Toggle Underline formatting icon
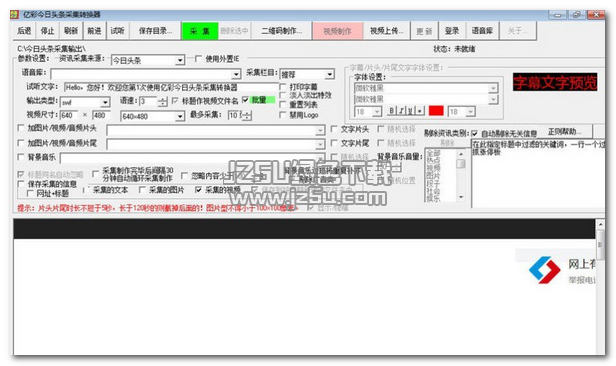 [410, 111]
